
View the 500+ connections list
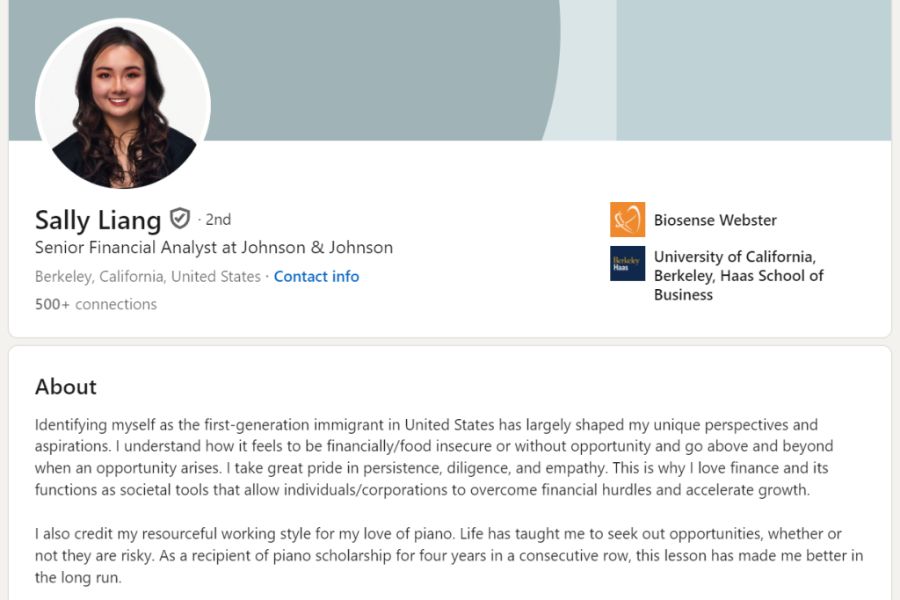tap(96, 304)
